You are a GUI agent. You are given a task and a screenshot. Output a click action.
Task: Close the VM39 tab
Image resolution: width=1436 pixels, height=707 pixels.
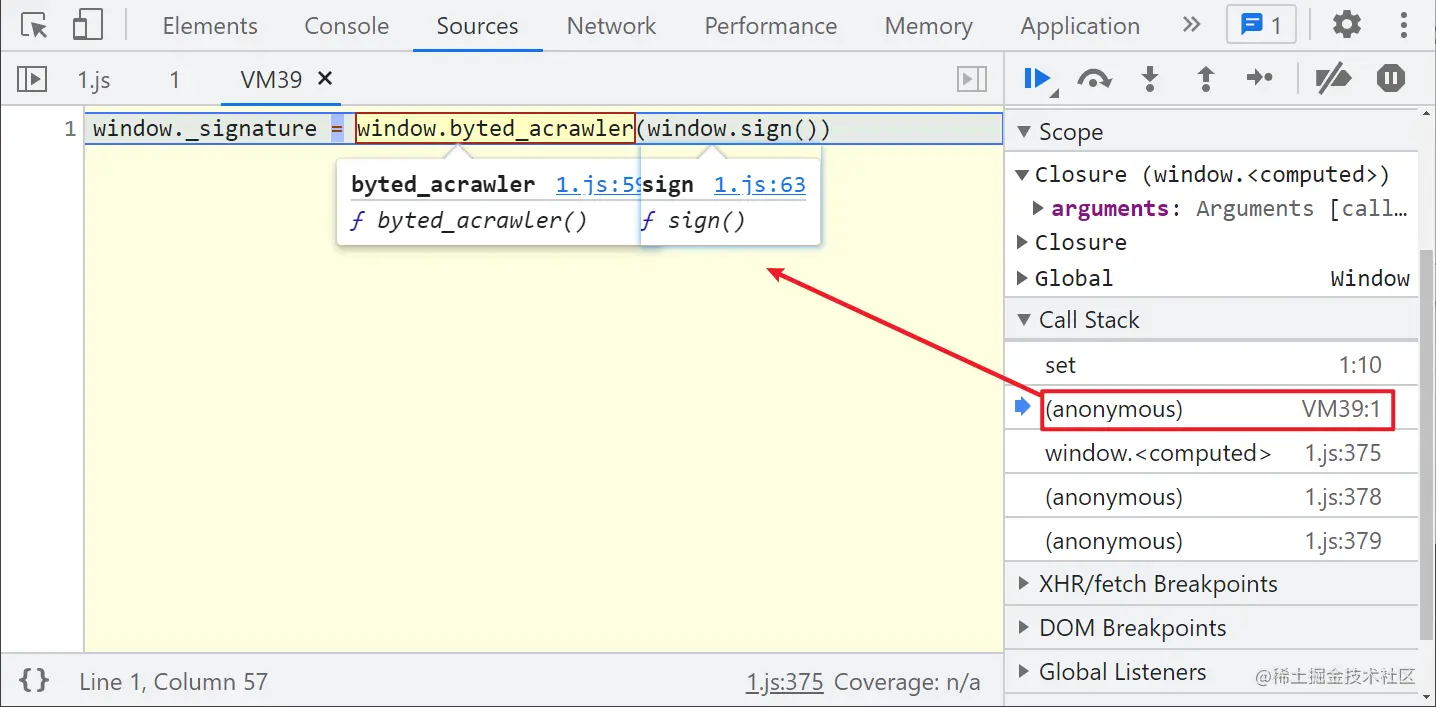325,78
